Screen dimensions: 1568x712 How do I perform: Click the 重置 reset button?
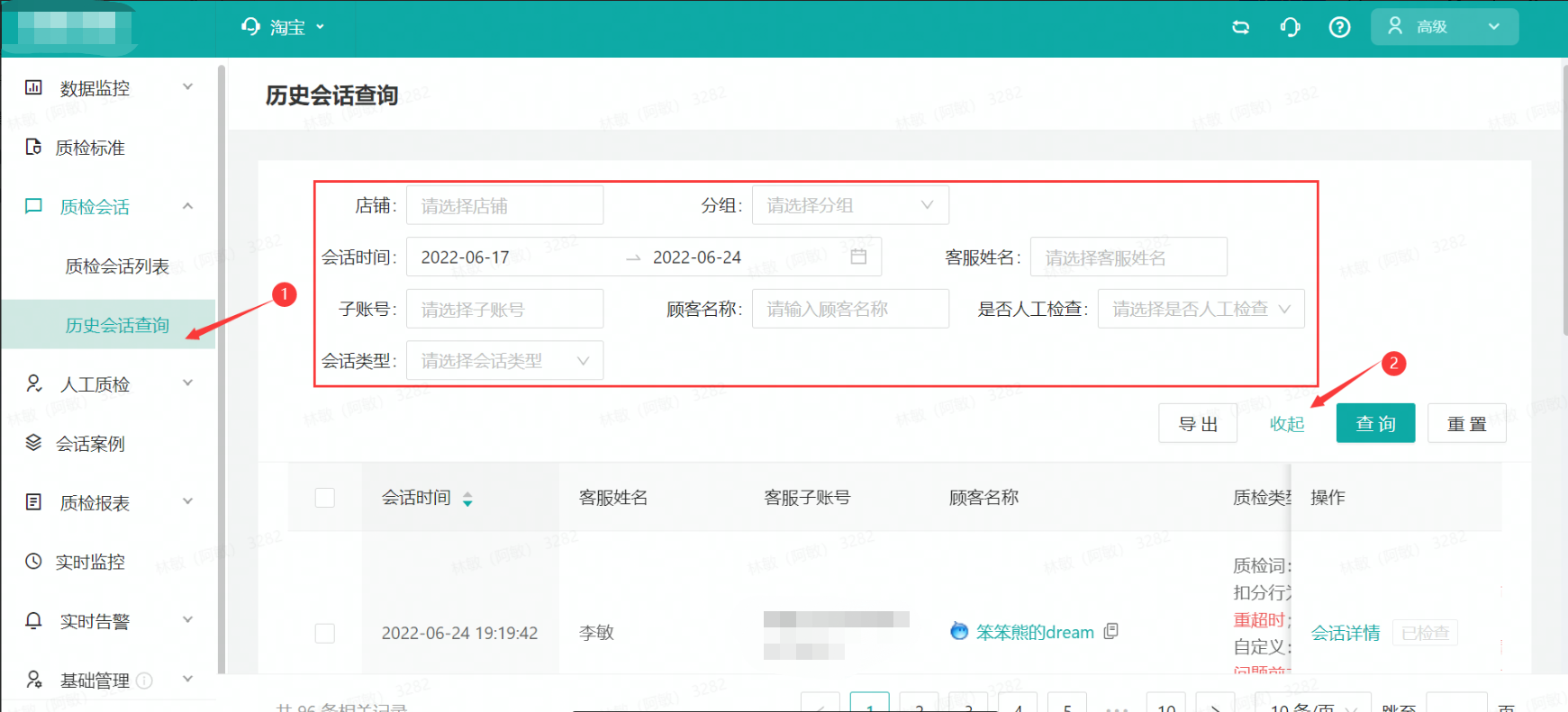tap(1466, 423)
